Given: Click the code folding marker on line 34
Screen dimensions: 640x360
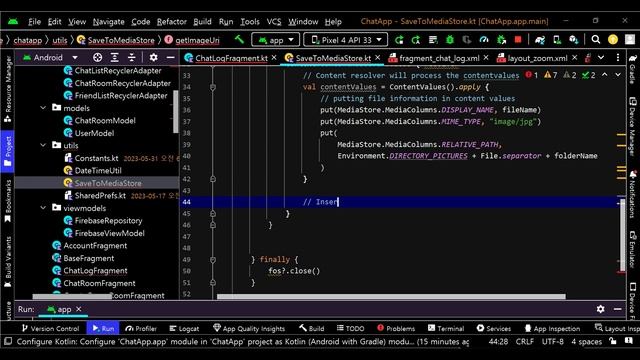Looking at the screenshot, I should tap(213, 87).
